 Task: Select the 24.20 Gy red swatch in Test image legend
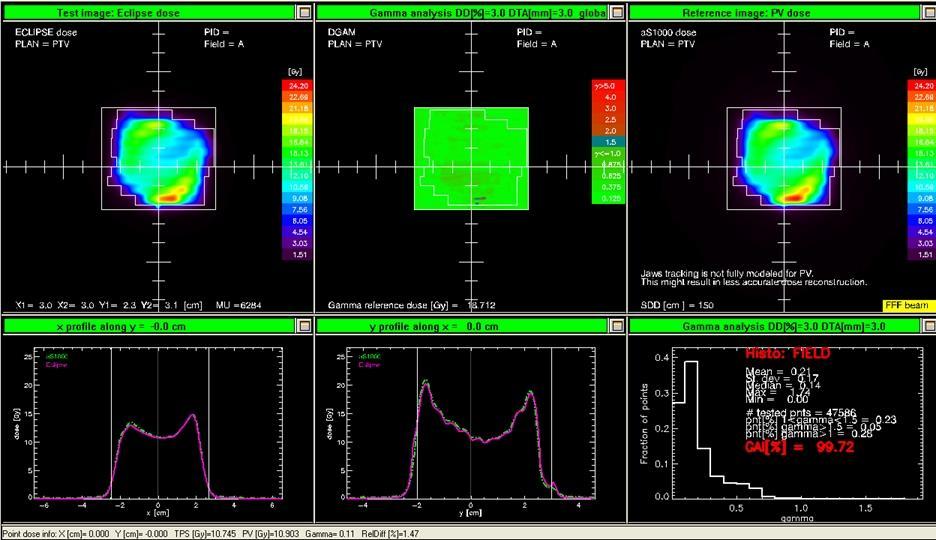point(296,86)
